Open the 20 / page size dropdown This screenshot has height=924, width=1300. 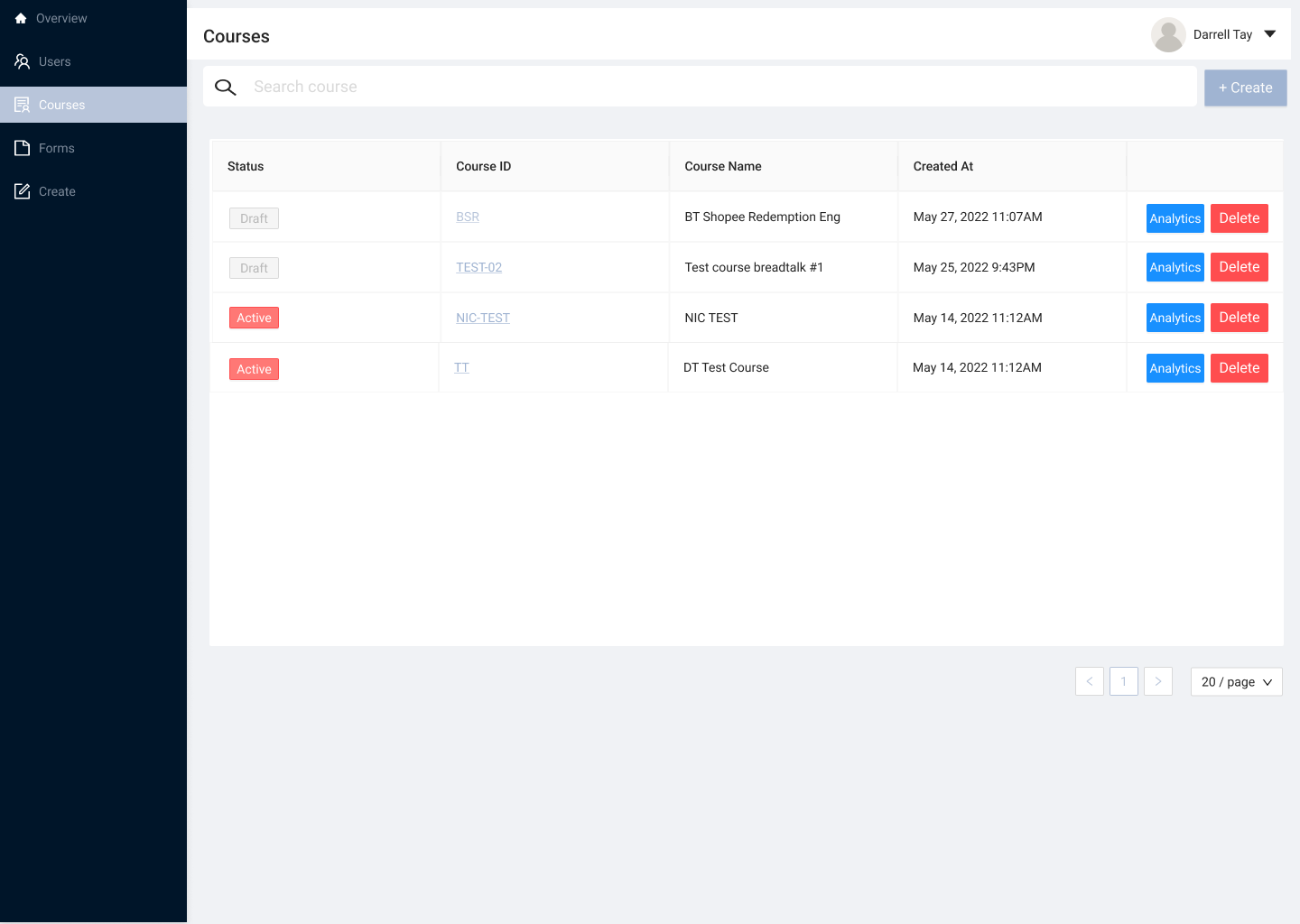point(1237,682)
